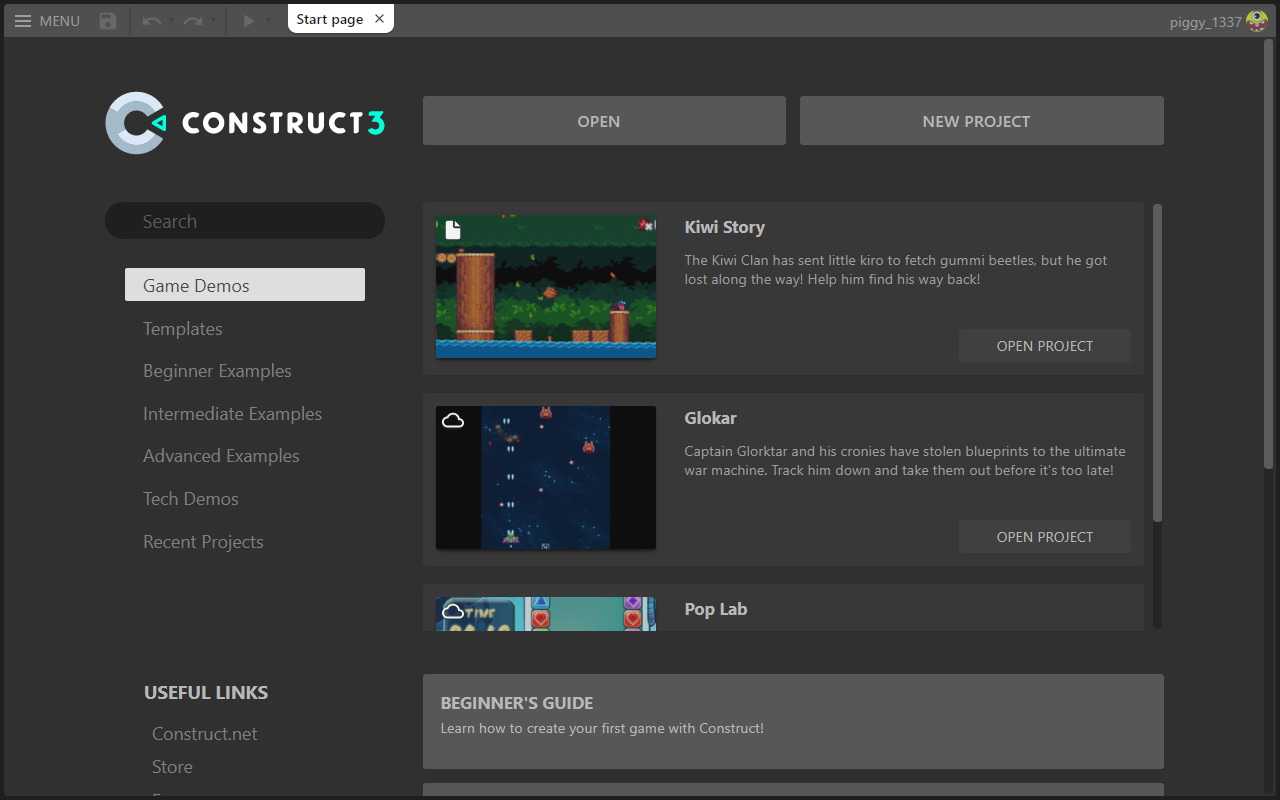The width and height of the screenshot is (1280, 800).
Task: Expand the Preview options dropdown arrow
Action: point(268,21)
